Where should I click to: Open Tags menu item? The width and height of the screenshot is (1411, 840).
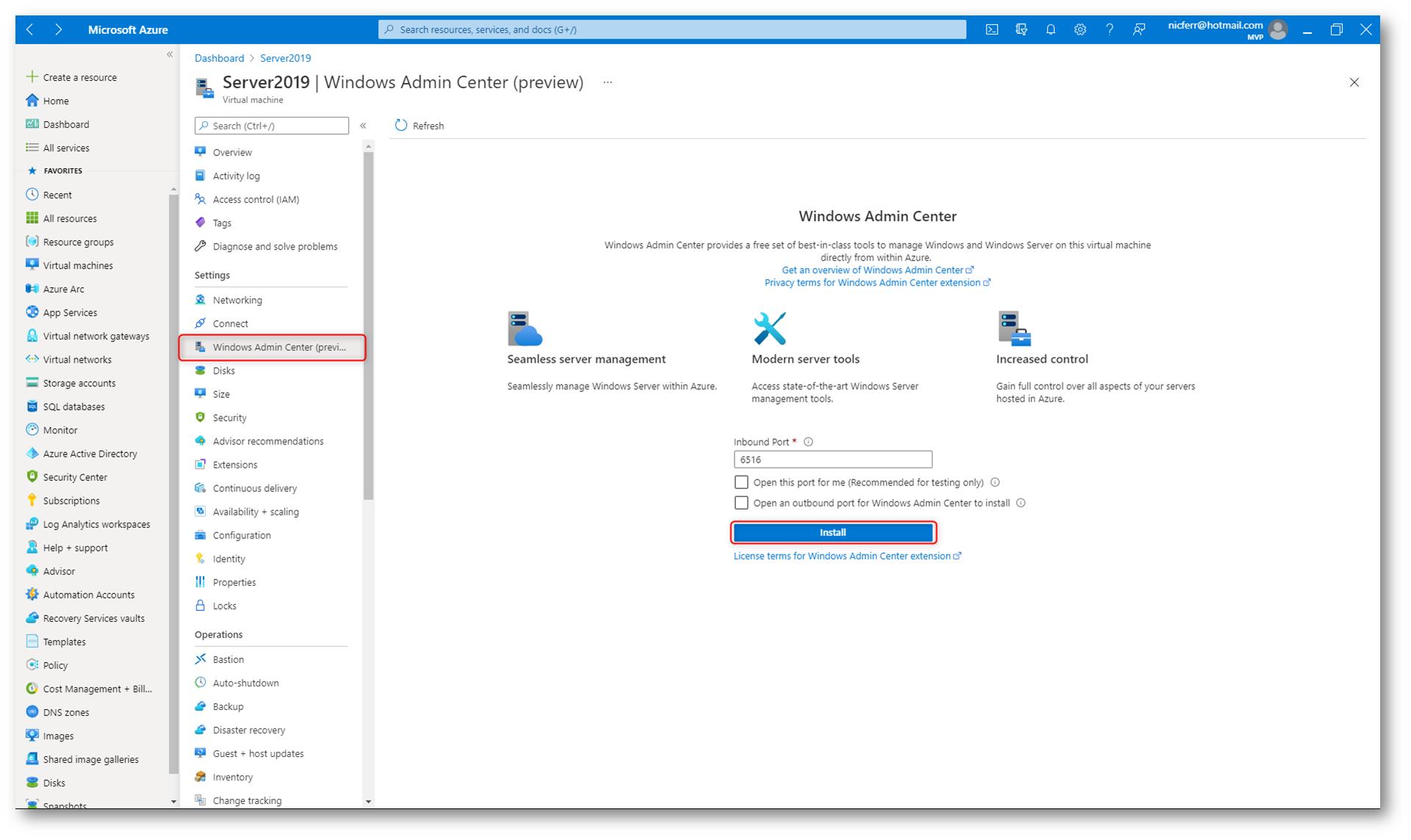(221, 222)
